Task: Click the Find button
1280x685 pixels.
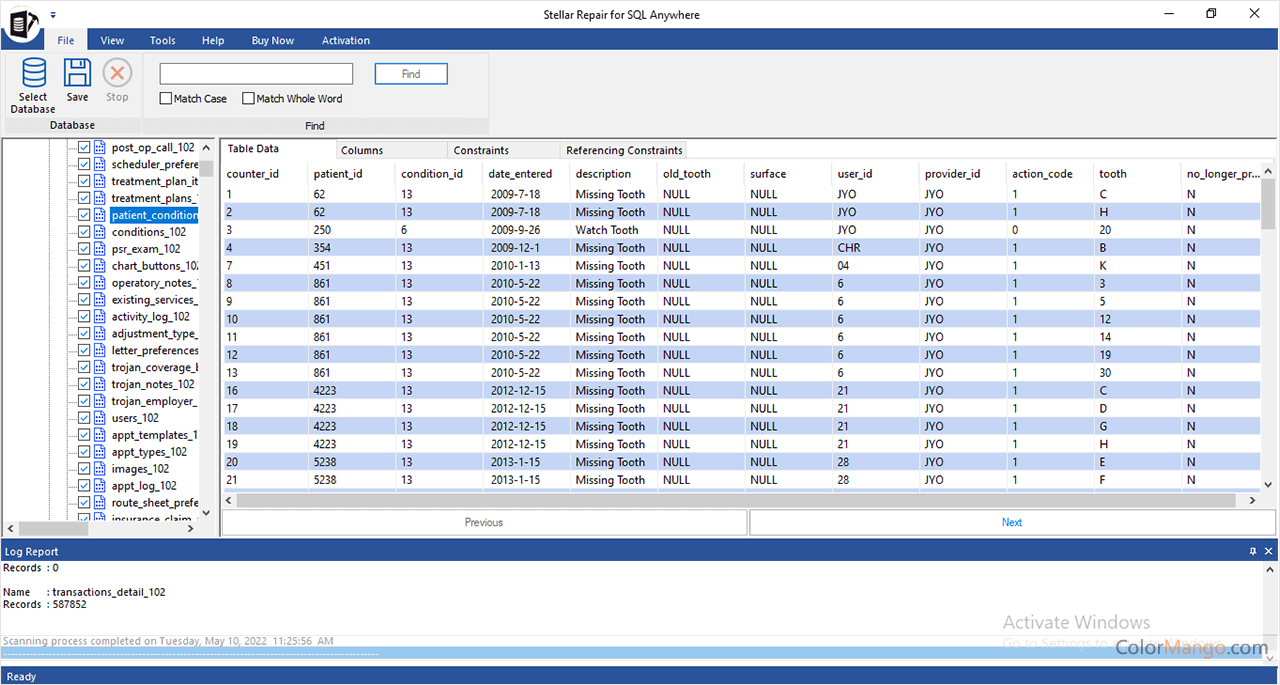Action: 410,73
